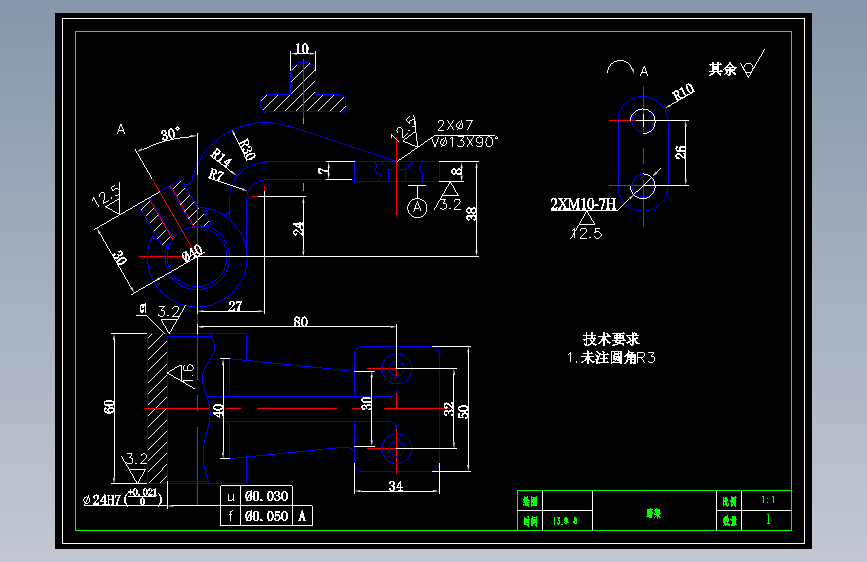
Task: Select the "Vø13X90°" countersink callout
Action: pos(464,142)
